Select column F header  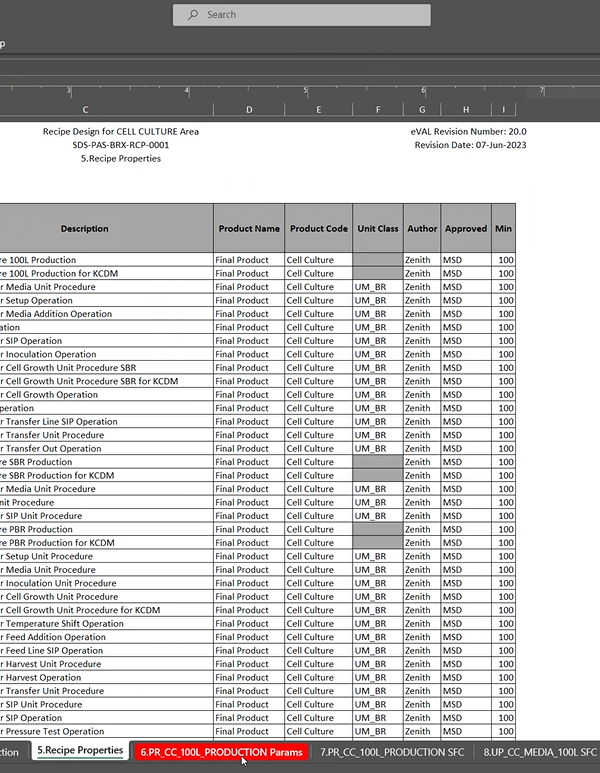378,109
